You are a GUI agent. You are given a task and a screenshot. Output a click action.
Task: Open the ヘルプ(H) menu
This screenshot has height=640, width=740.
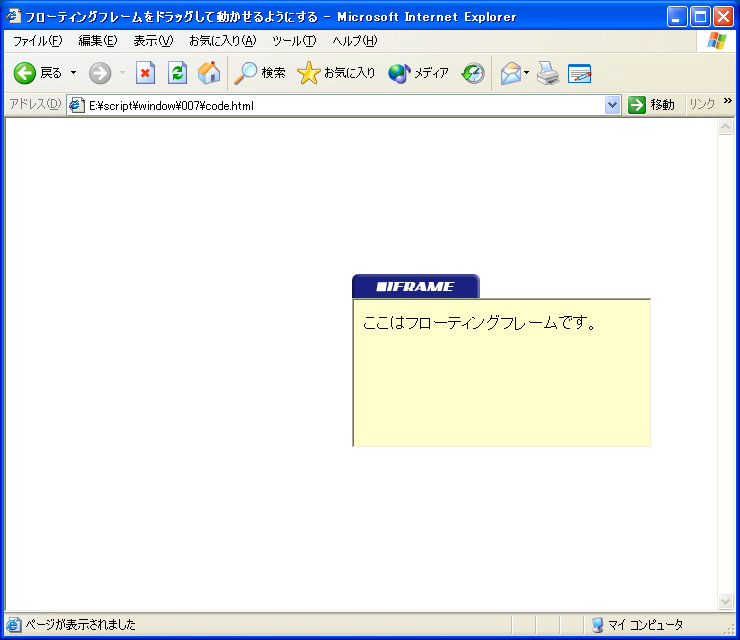point(355,41)
